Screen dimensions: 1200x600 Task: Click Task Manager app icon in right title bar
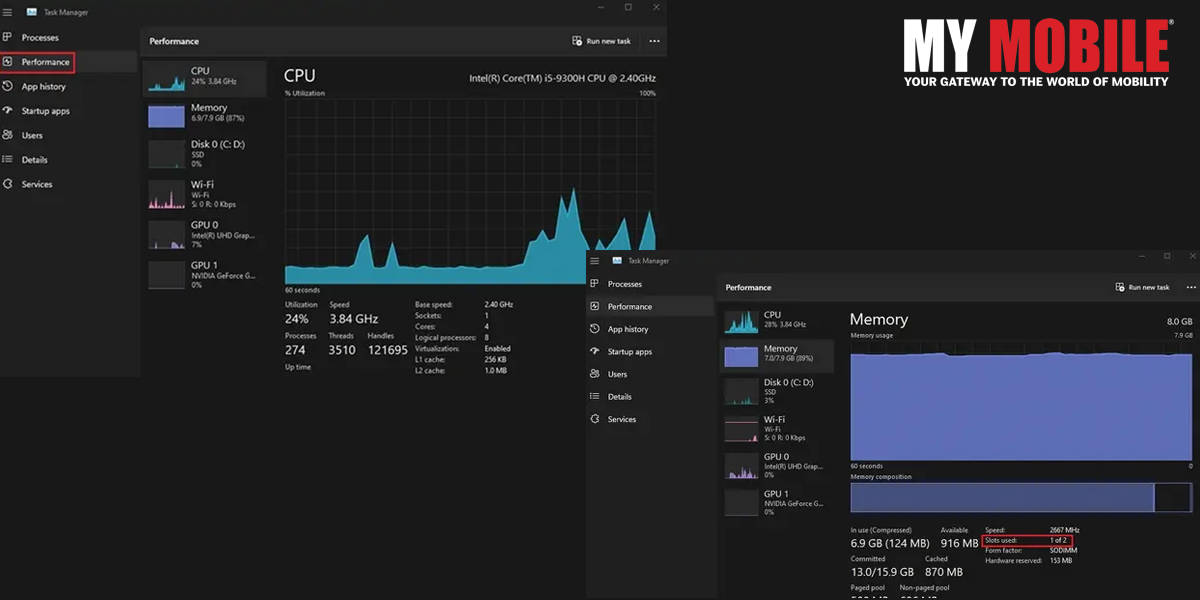(x=617, y=261)
